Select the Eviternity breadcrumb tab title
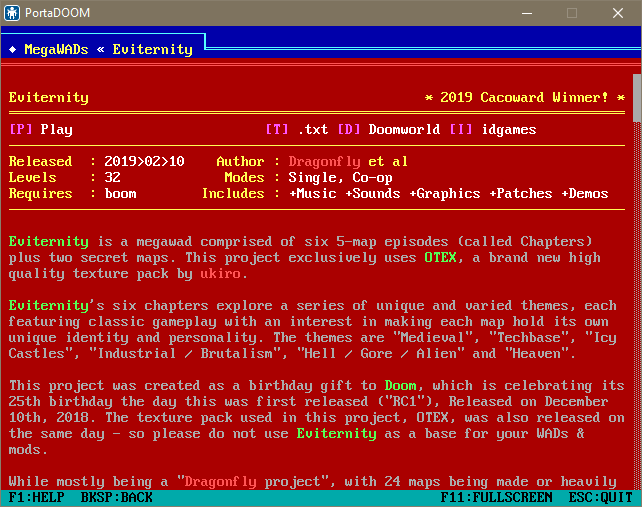The image size is (642, 507). (152, 50)
